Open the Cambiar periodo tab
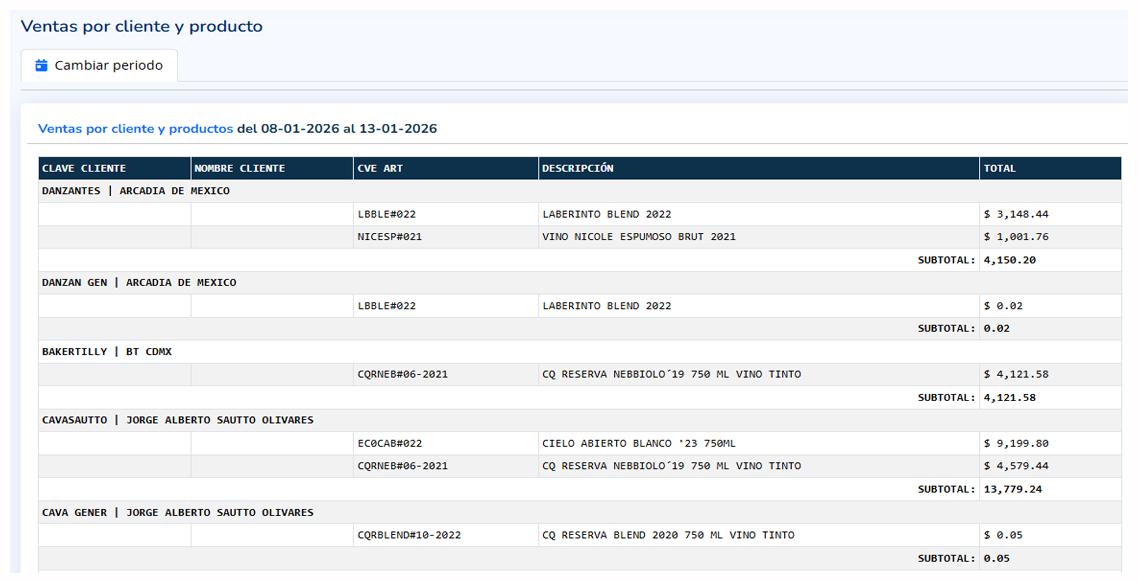This screenshot has height=582, width=1139. 99,66
